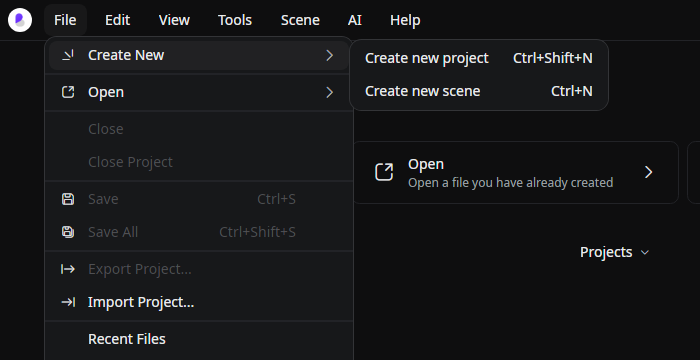The width and height of the screenshot is (700, 360).
Task: Open the Scene menu
Action: [x=300, y=20]
